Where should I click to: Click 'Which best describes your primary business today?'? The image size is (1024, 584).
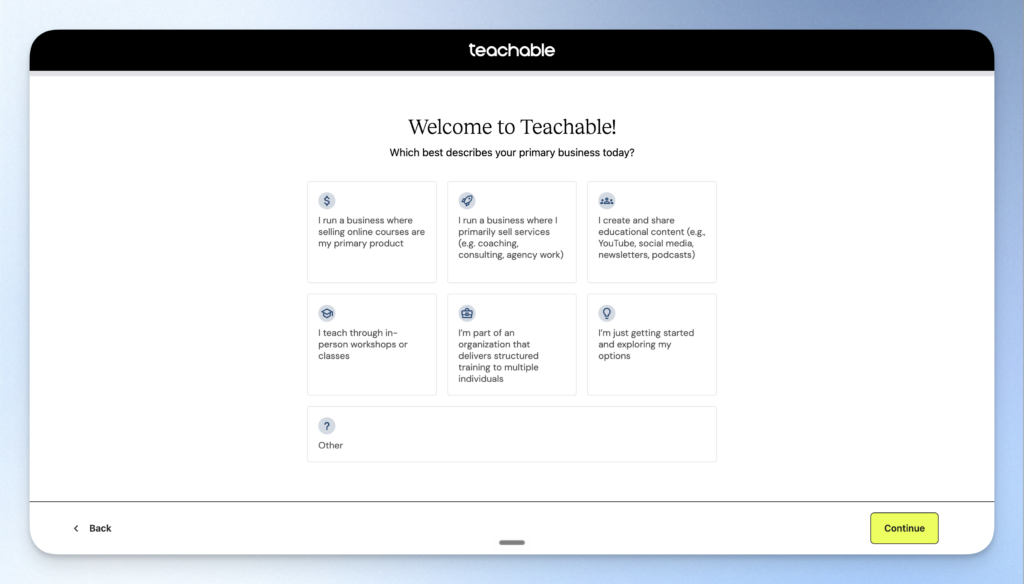pos(512,153)
